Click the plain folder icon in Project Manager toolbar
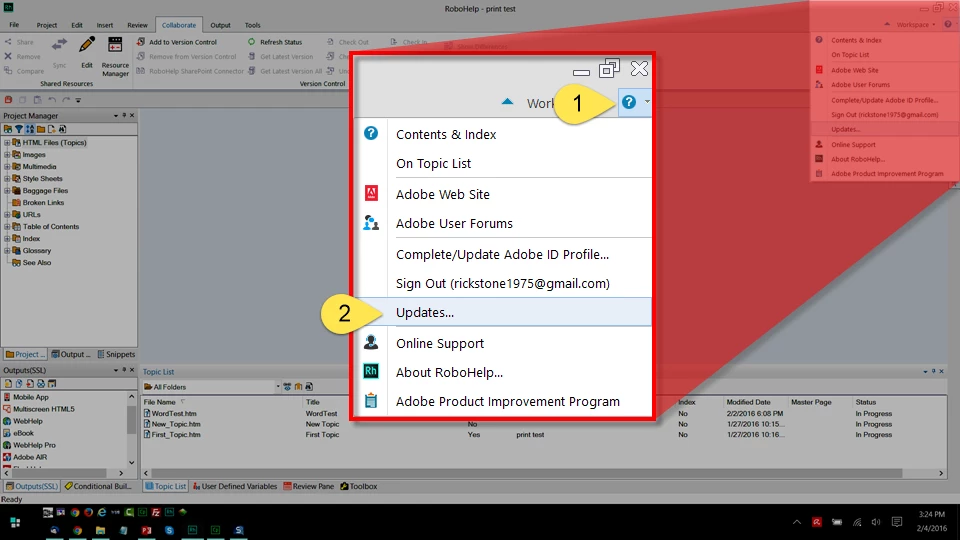 pyautogui.click(x=40, y=129)
